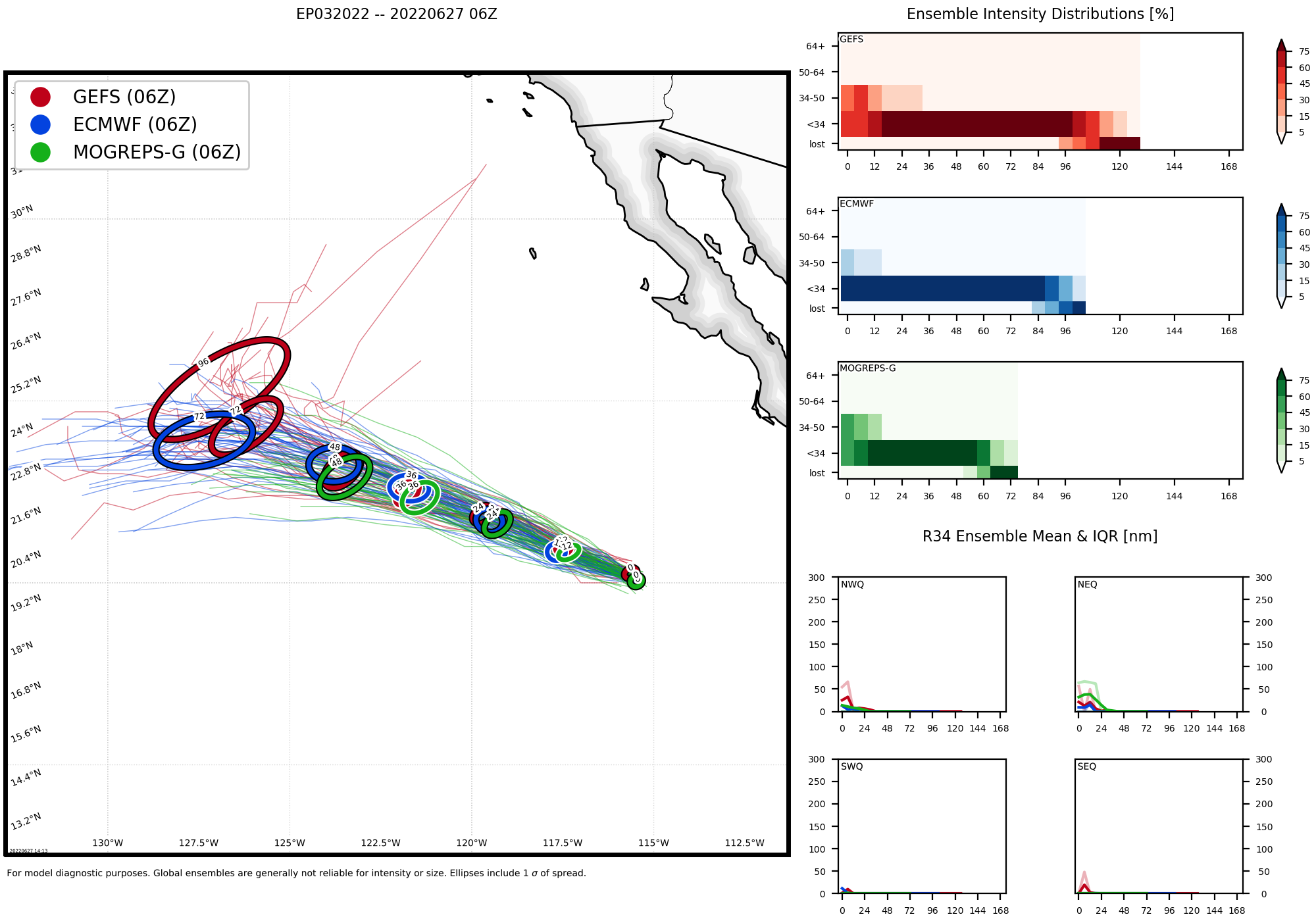Click the red GEFS legend circle
The width and height of the screenshot is (1316, 921).
coord(40,97)
